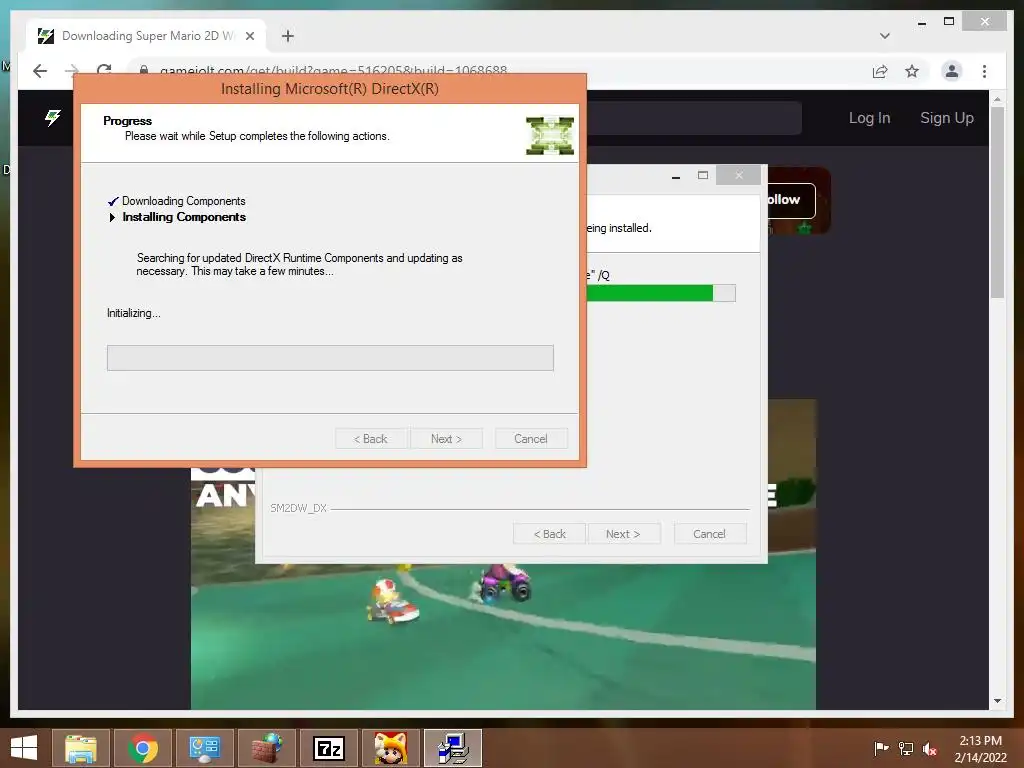Minimize the SM2DW_DX setup window
This screenshot has height=768, width=1024.
pyautogui.click(x=676, y=176)
